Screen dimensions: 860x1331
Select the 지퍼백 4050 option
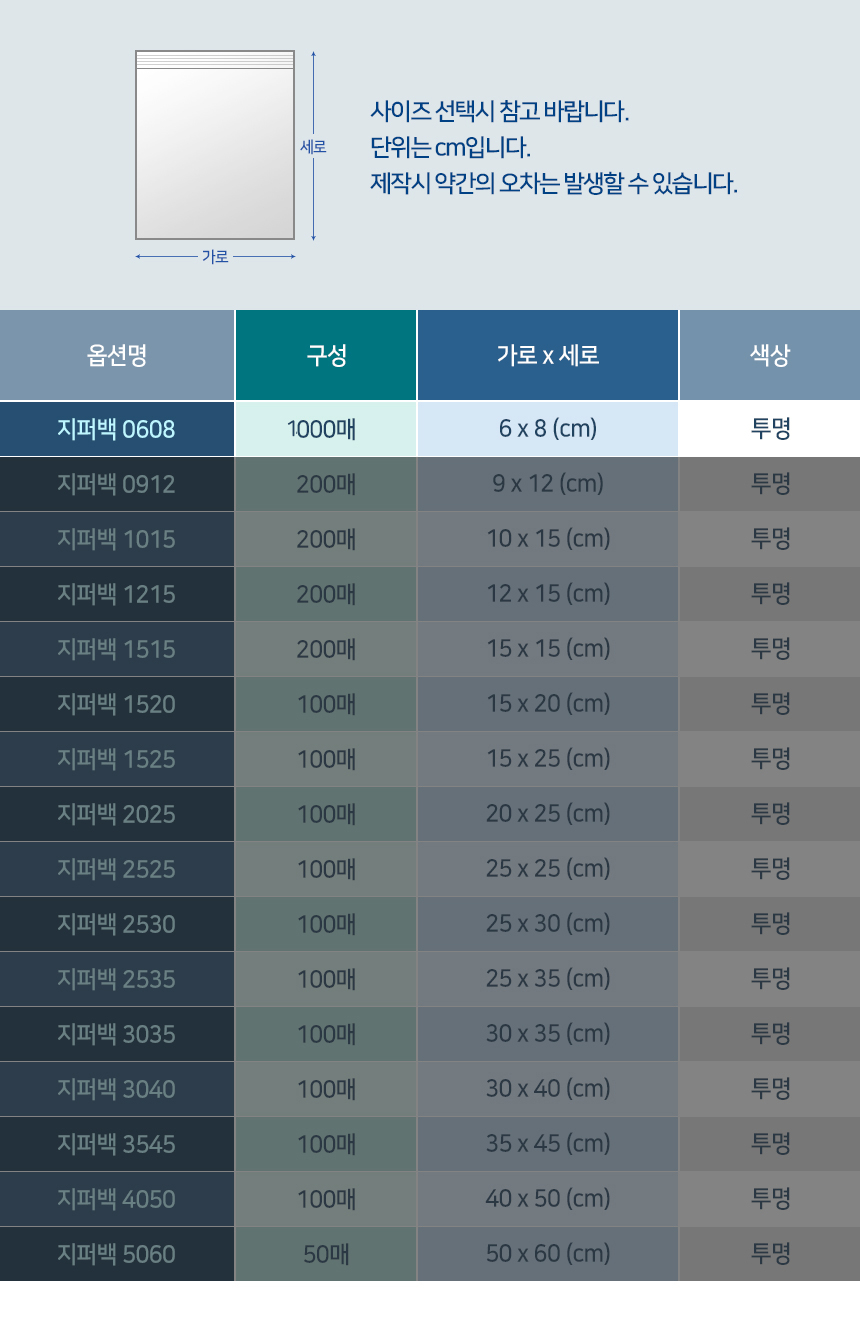pos(117,1198)
